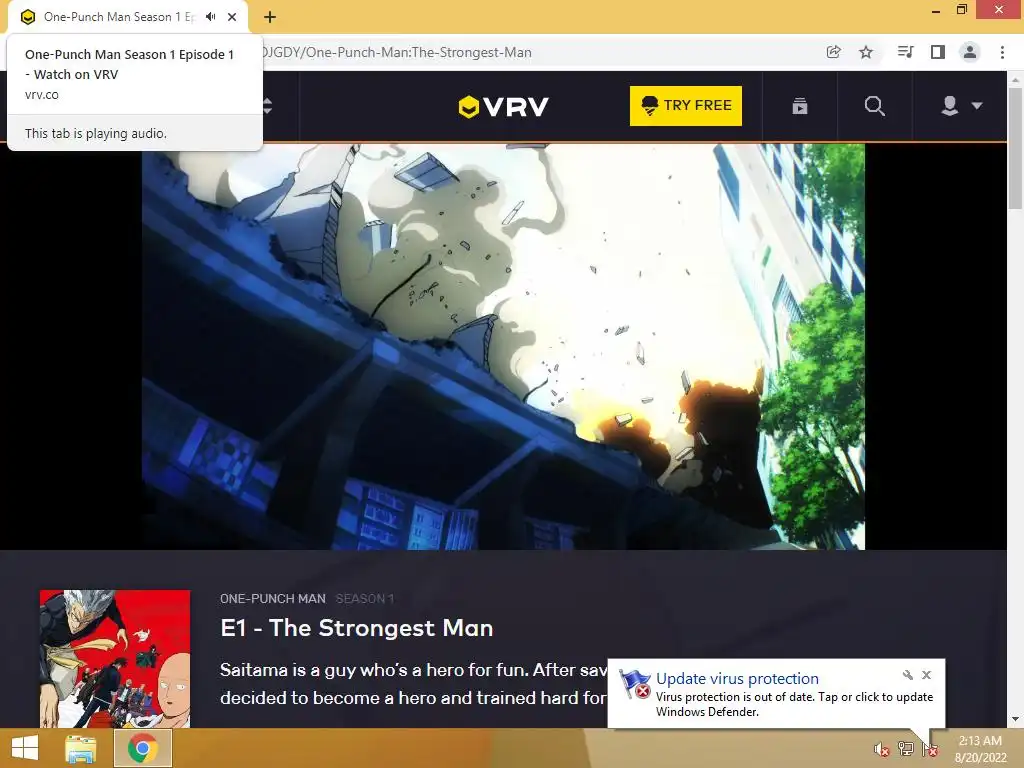Viewport: 1024px width, 768px height.
Task: Click the Windows Defender flag shield icon
Action: (634, 684)
